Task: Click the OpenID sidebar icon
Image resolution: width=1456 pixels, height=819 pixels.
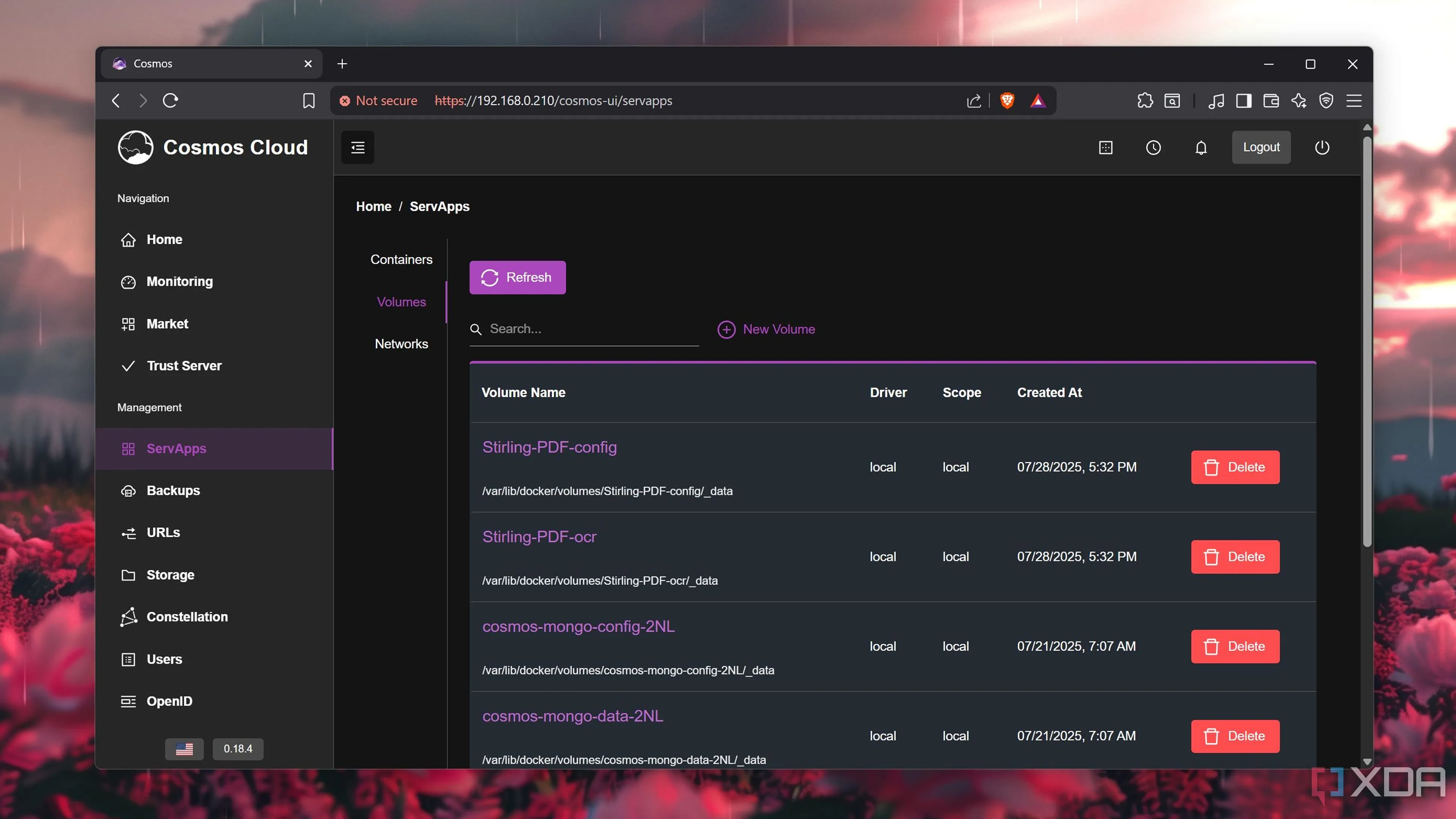Action: point(128,701)
